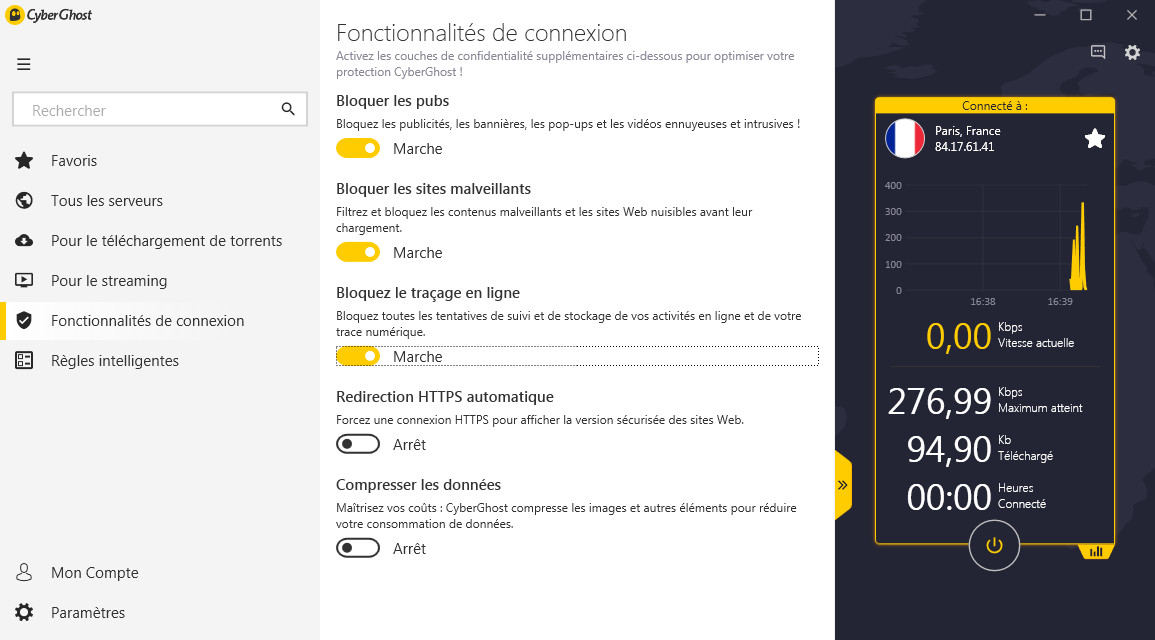Open Tous les serveurs list
The image size is (1155, 640).
[x=161, y=200]
